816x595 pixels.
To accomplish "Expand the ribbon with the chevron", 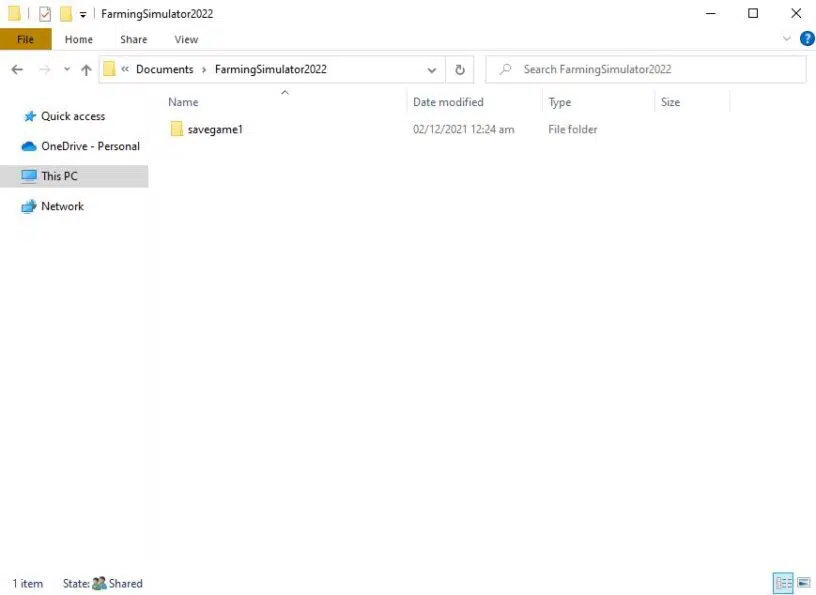I will click(x=786, y=39).
